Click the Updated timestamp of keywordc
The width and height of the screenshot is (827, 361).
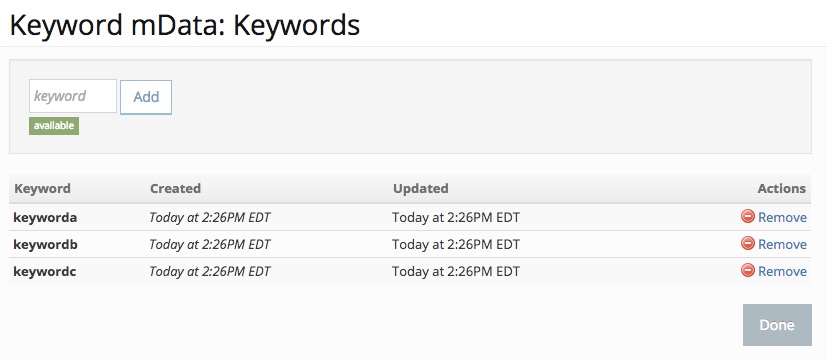pyautogui.click(x=456, y=271)
